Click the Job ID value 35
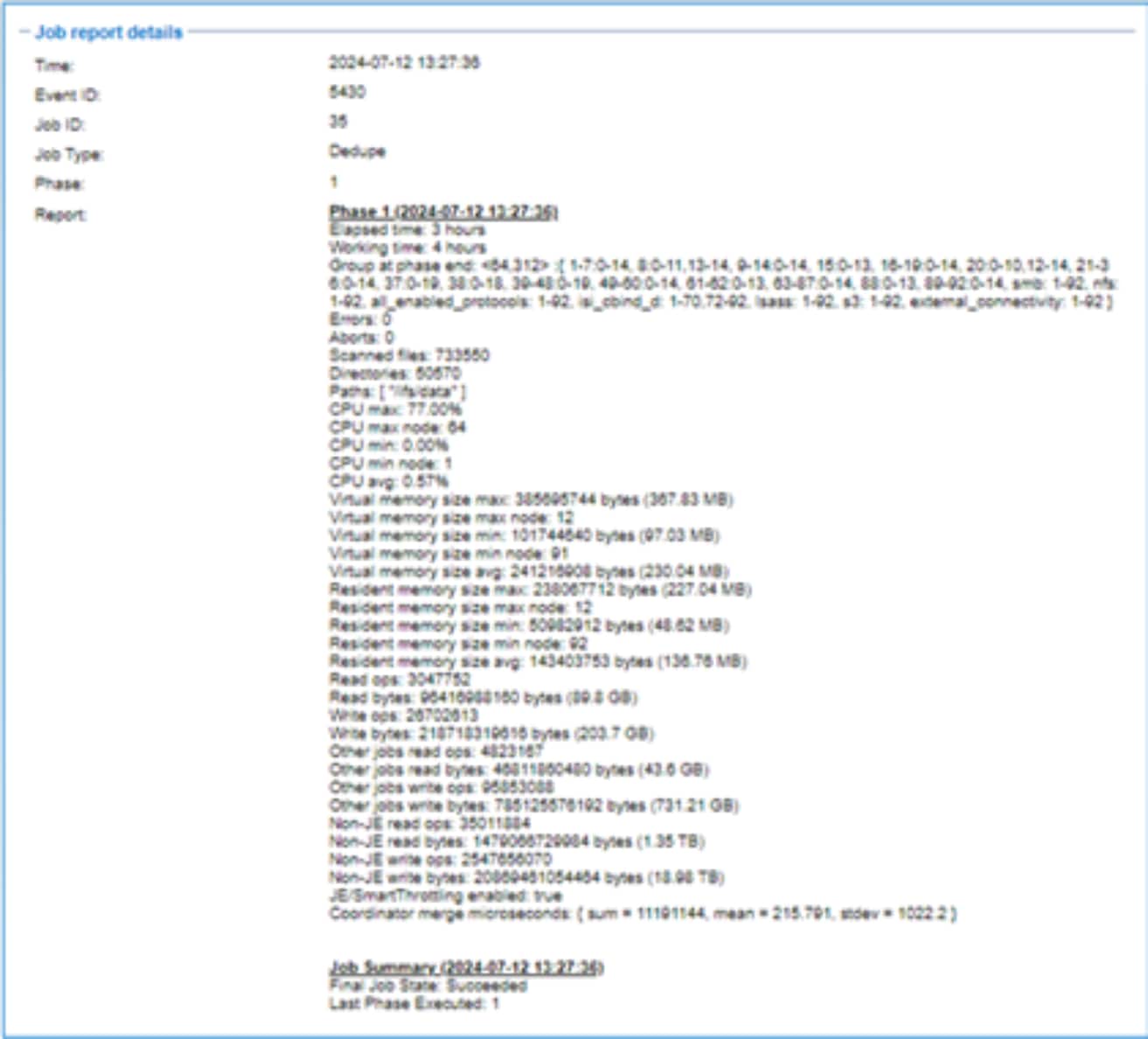Screen dimensions: 1148x1039 pyautogui.click(x=337, y=122)
